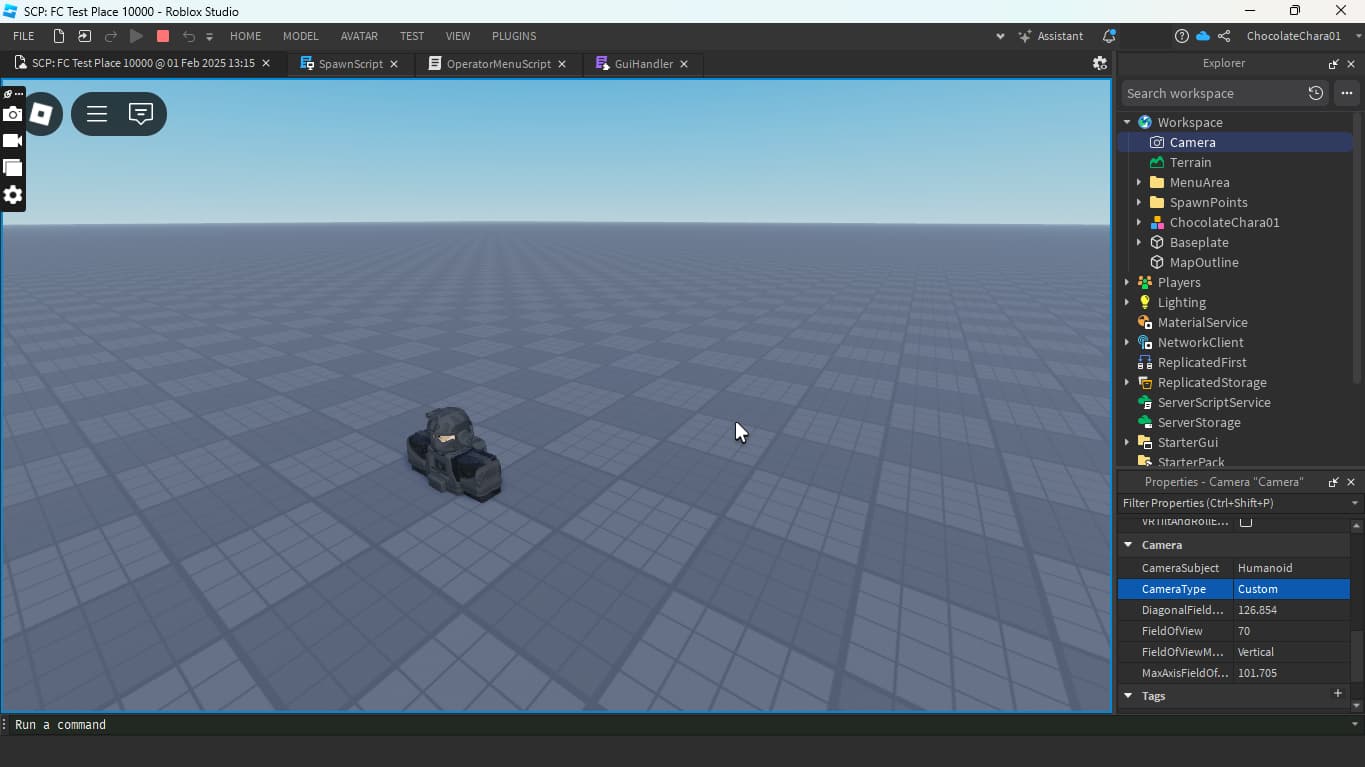Open capture settings via the gear icon
The image size is (1365, 767).
pyautogui.click(x=13, y=196)
